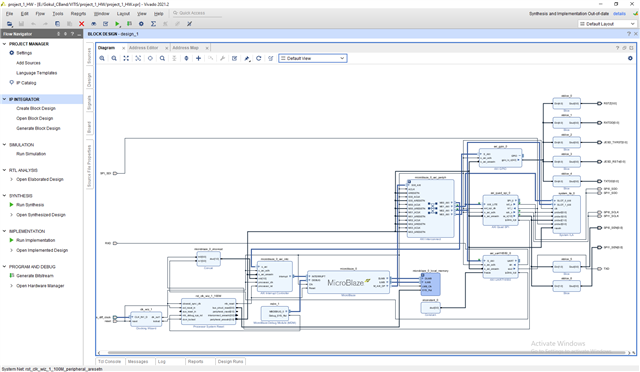This screenshot has width=640, height=372.
Task: Click the Quick Access search field
Action: point(197,13)
